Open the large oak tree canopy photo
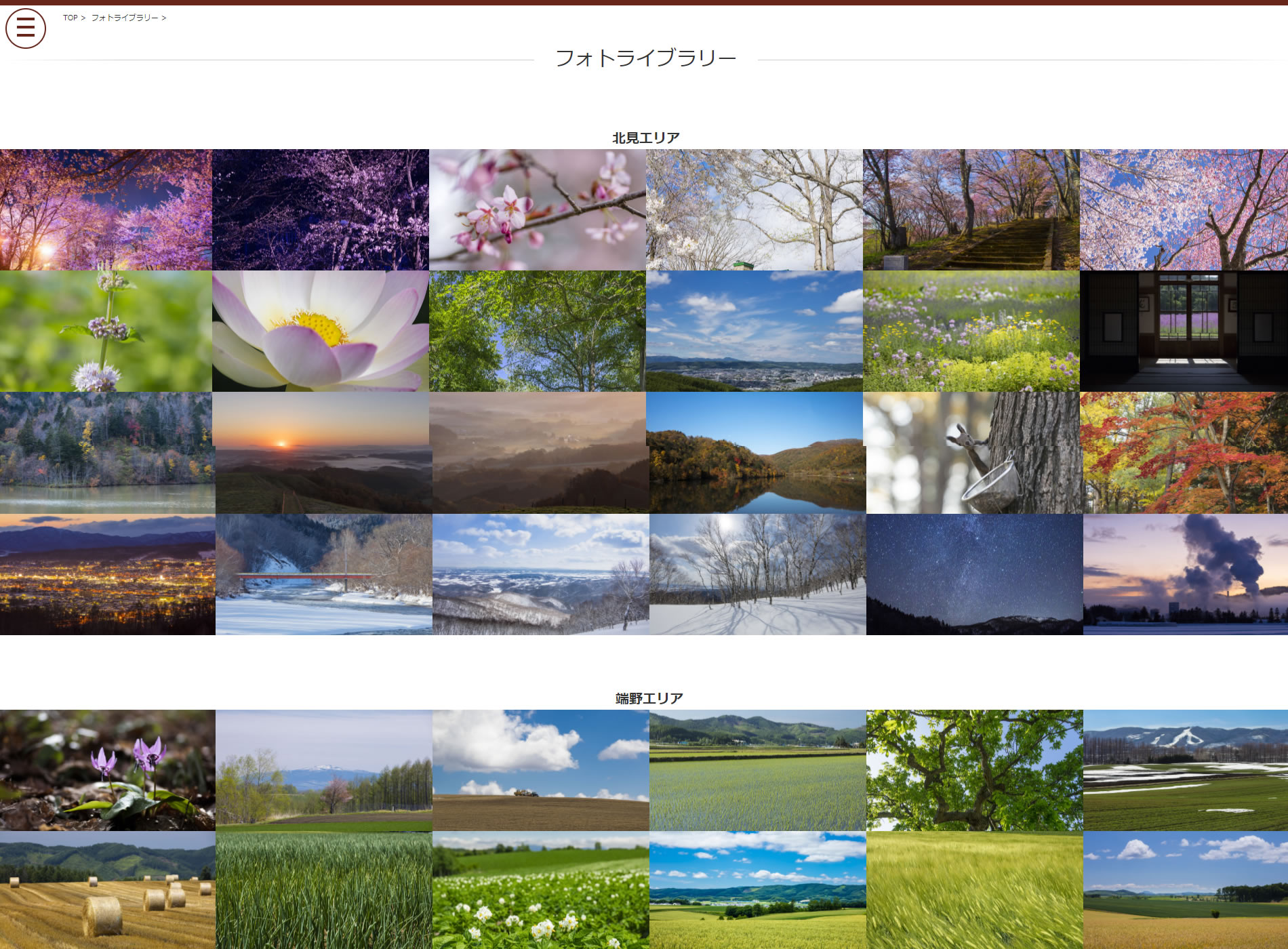Screen dimensions: 1288x949 tap(975, 770)
